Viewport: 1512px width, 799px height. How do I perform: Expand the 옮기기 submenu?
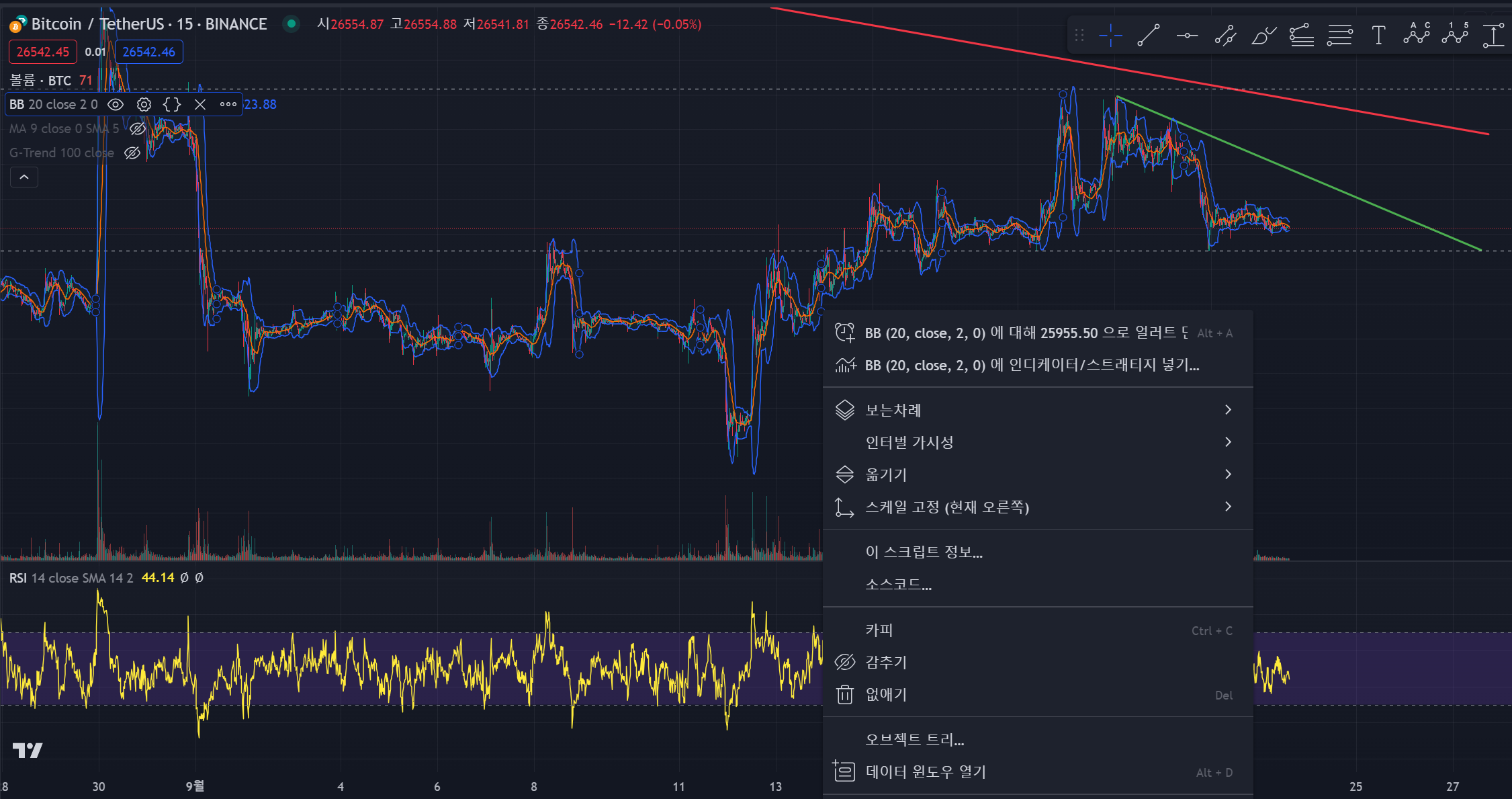pyautogui.click(x=1228, y=474)
